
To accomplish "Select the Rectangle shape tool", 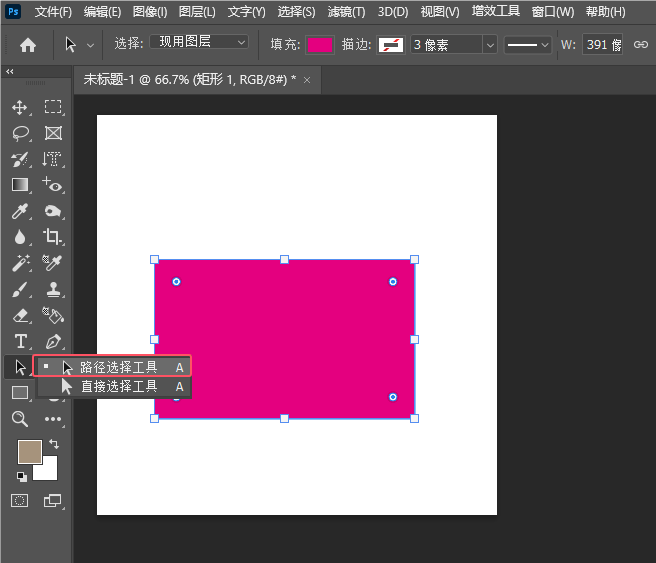I will (x=20, y=393).
